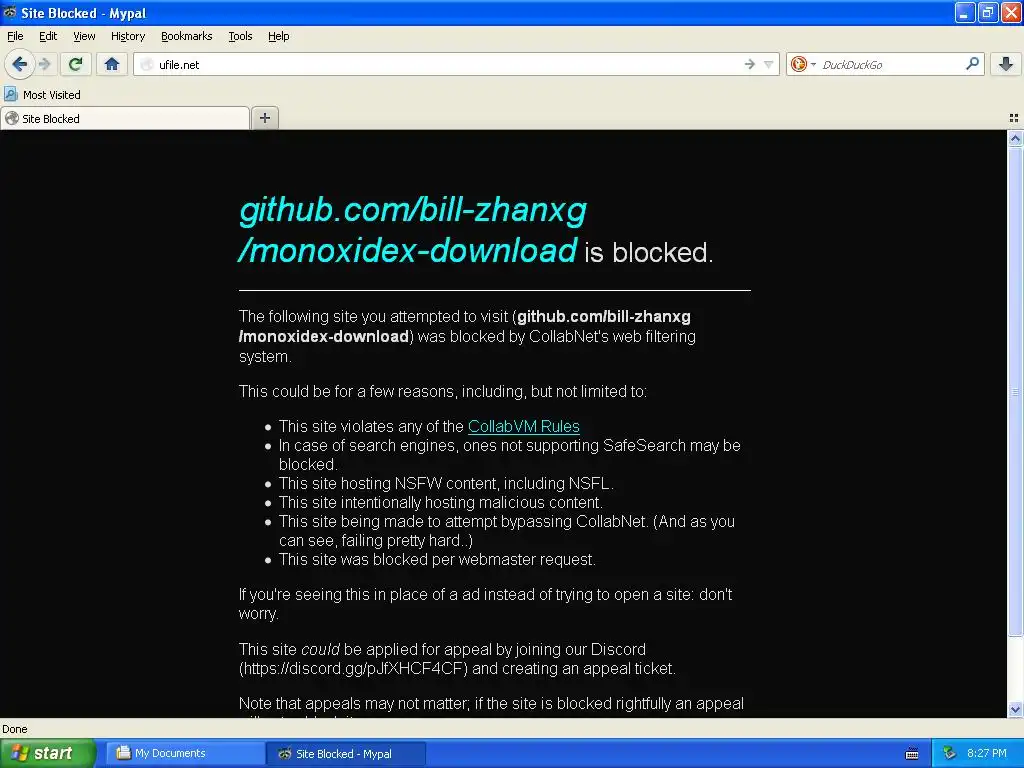Go back with the Back arrow button

click(x=20, y=64)
